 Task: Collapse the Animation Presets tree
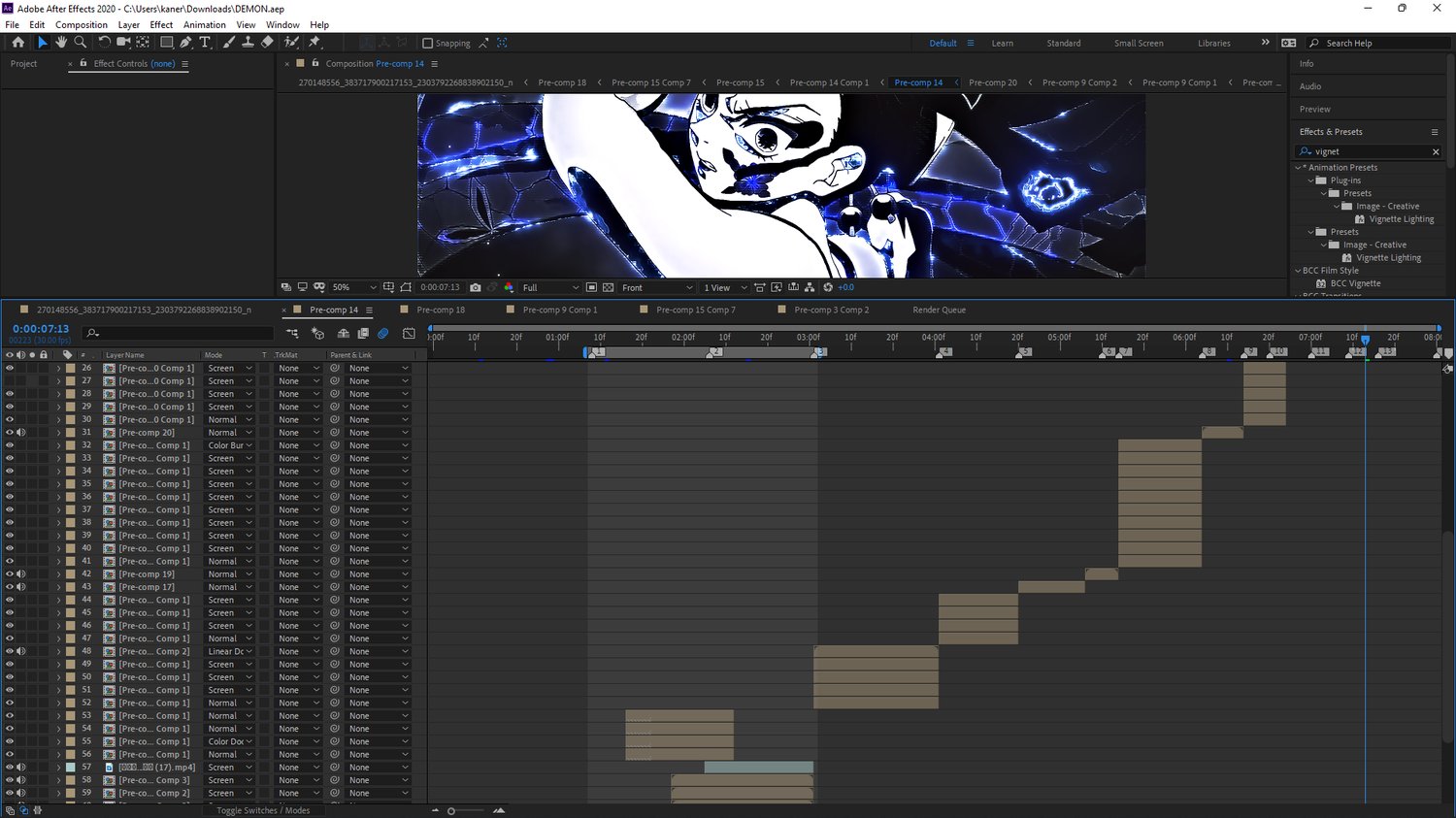pos(1299,168)
